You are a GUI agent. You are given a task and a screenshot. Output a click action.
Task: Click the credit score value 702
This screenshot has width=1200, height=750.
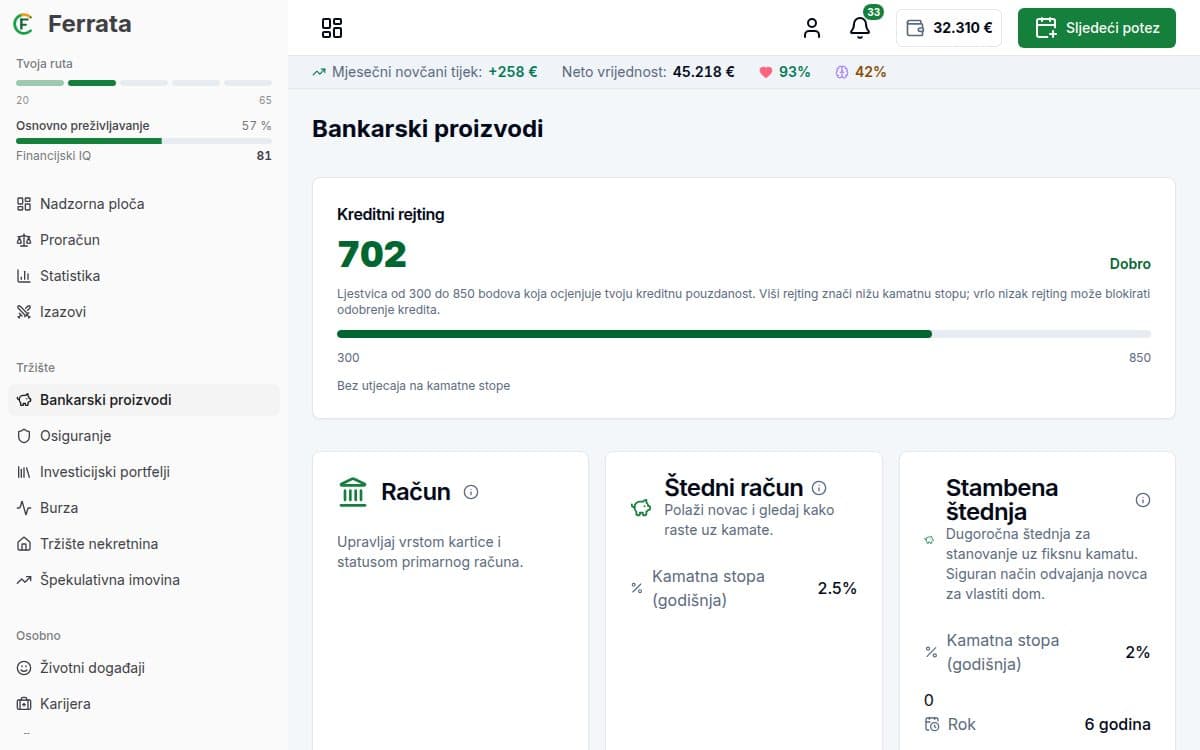pos(372,255)
